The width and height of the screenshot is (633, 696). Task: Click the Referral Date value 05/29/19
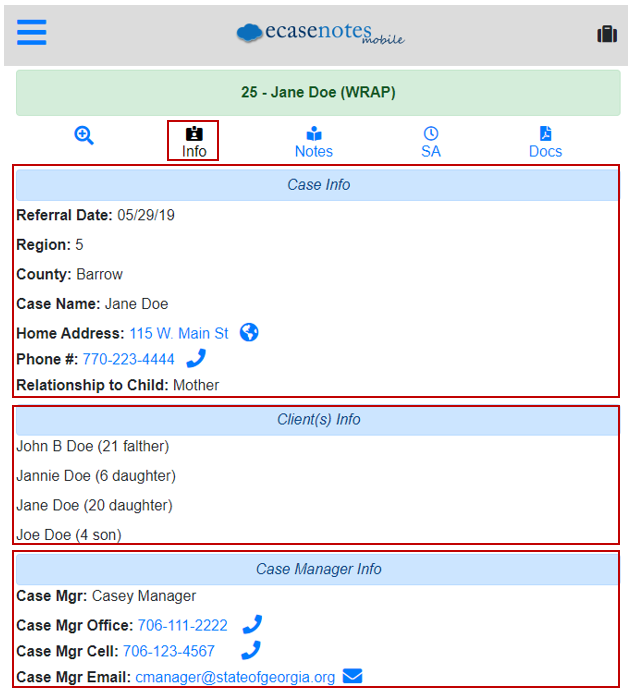point(146,215)
